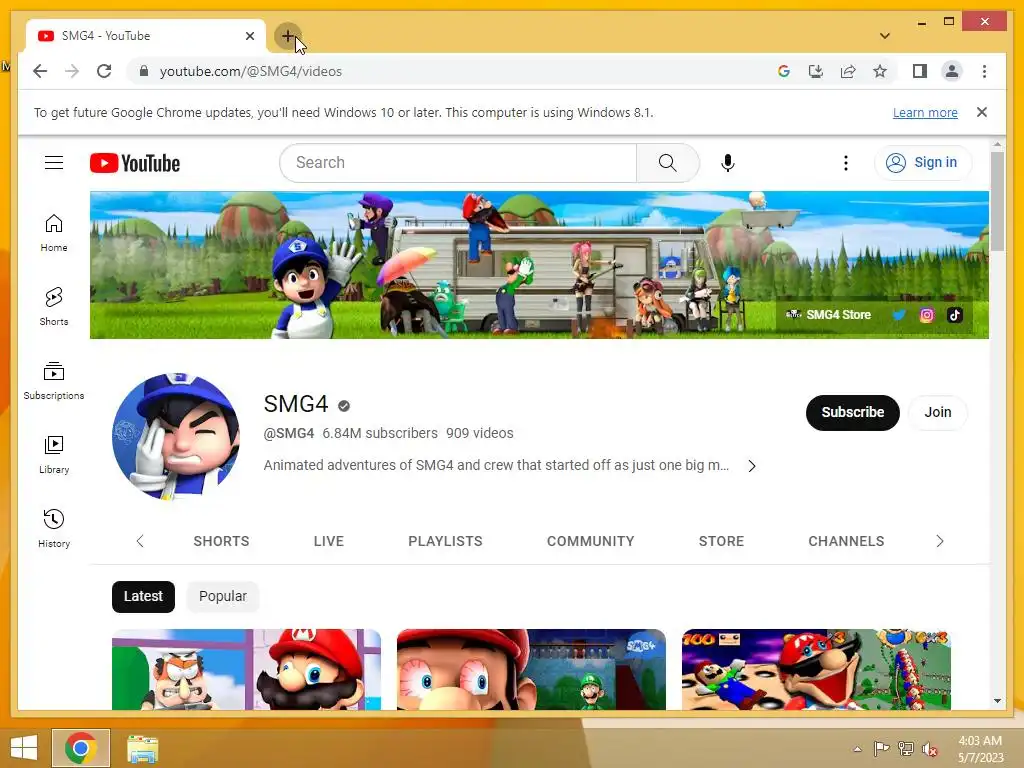1024x768 pixels.
Task: Click the scrollbar down arrow
Action: click(997, 701)
